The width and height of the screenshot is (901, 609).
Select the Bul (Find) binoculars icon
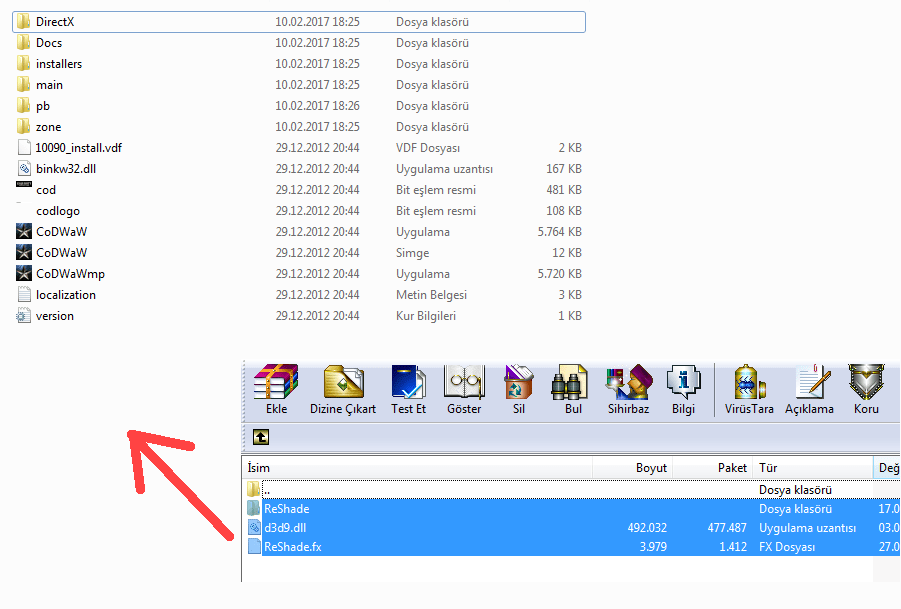[x=573, y=389]
